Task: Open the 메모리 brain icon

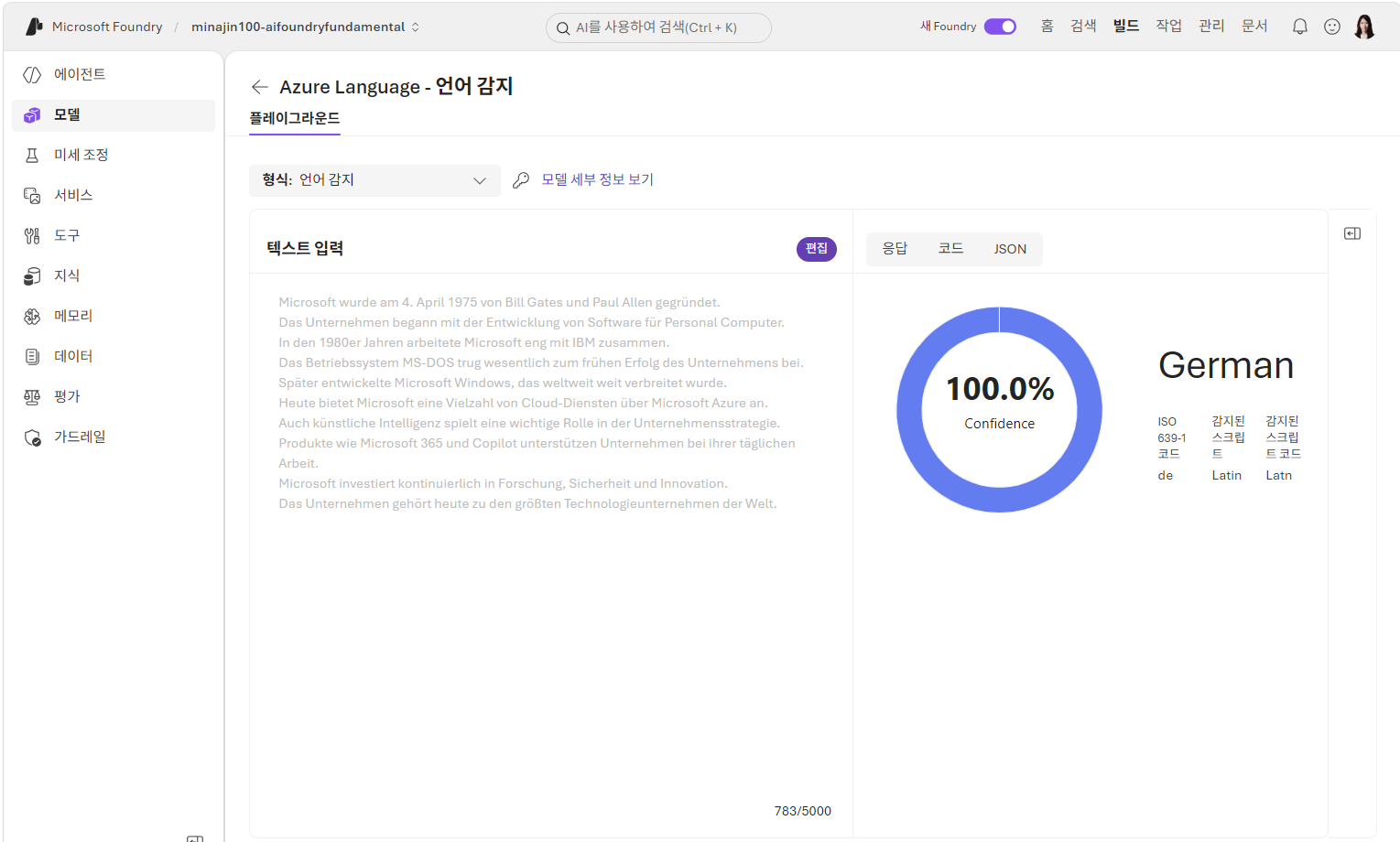Action: tap(32, 317)
